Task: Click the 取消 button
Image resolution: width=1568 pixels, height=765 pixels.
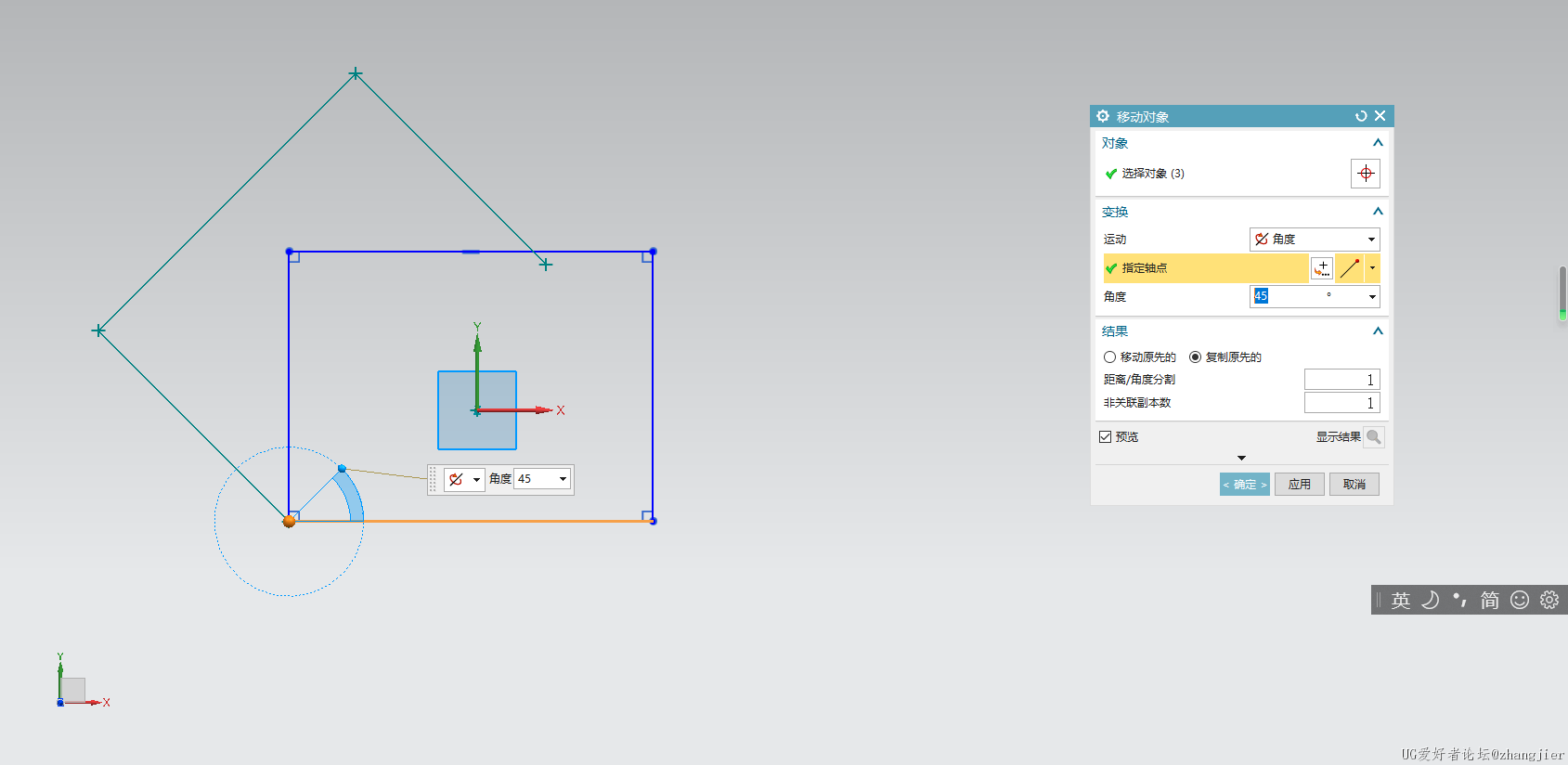Action: [1354, 485]
